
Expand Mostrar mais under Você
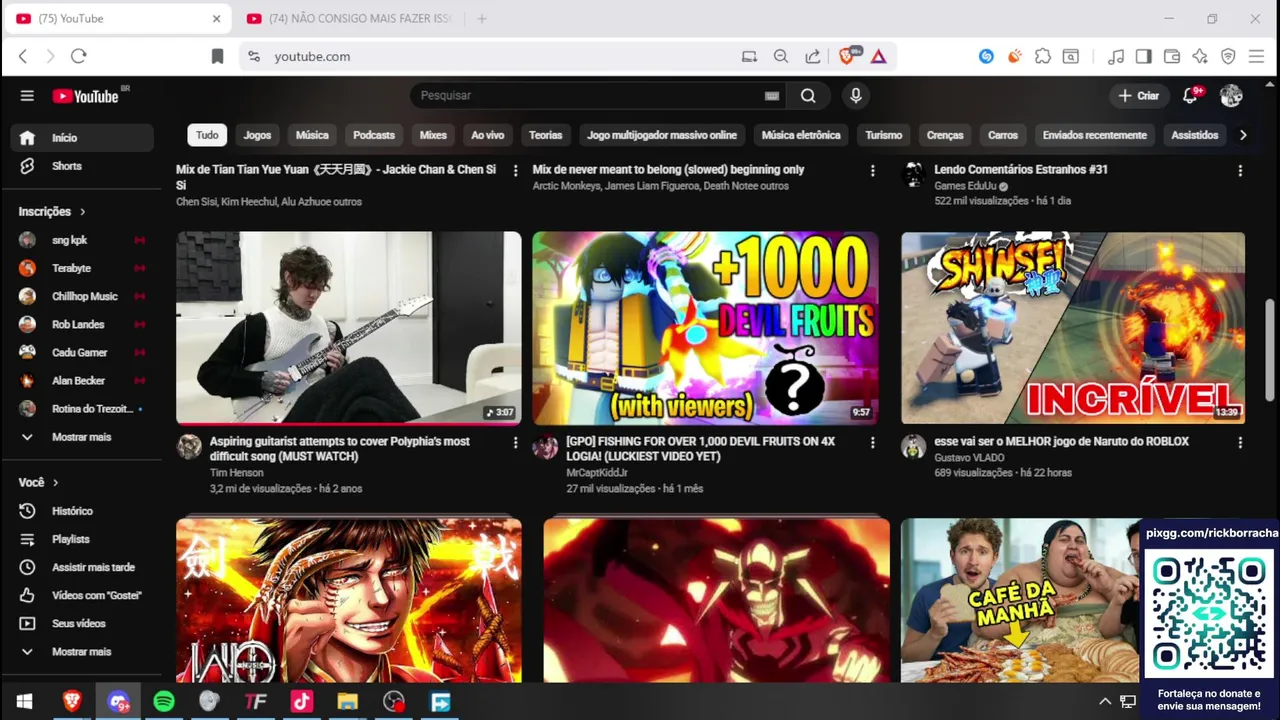coord(82,652)
